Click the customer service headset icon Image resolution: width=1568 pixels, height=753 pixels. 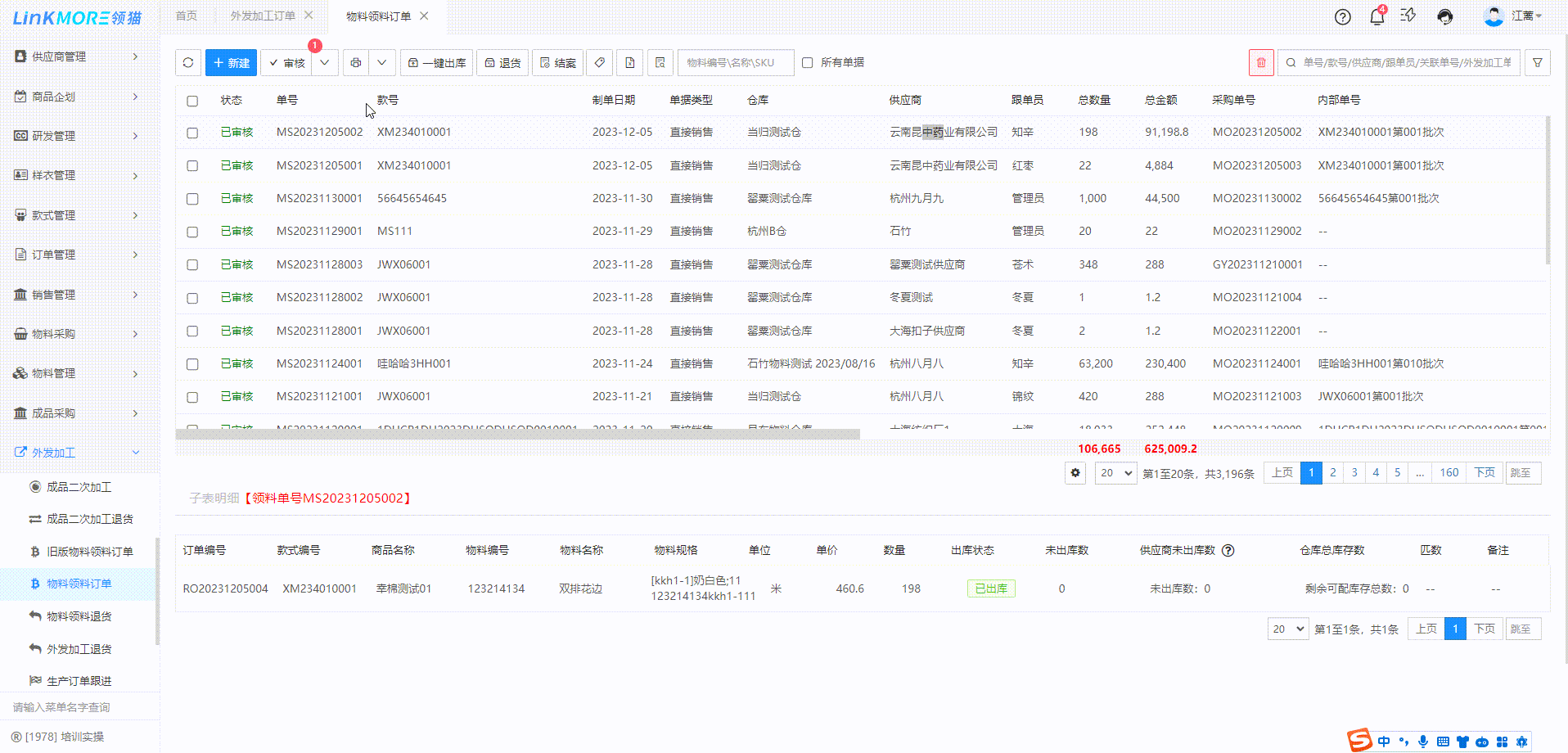coord(1445,16)
